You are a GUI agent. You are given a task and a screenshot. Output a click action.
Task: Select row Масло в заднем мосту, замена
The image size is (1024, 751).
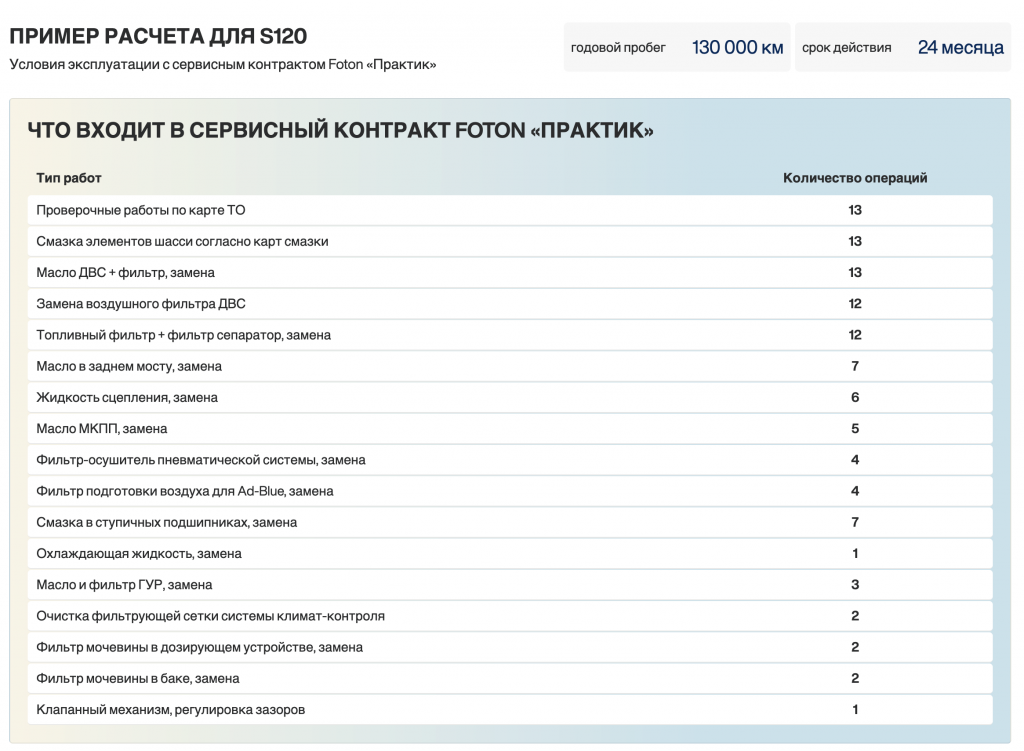tap(510, 366)
